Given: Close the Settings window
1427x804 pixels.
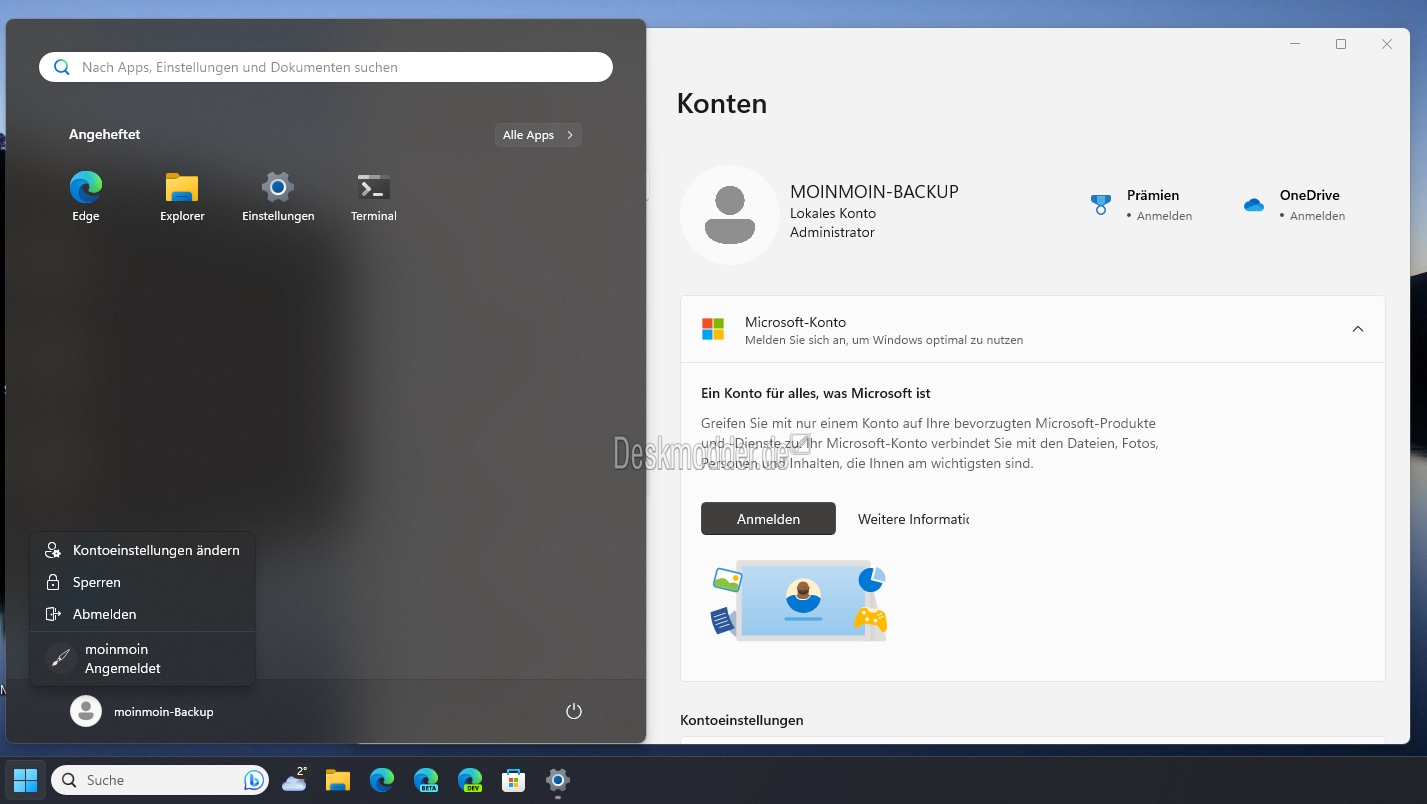Looking at the screenshot, I should coord(1387,44).
